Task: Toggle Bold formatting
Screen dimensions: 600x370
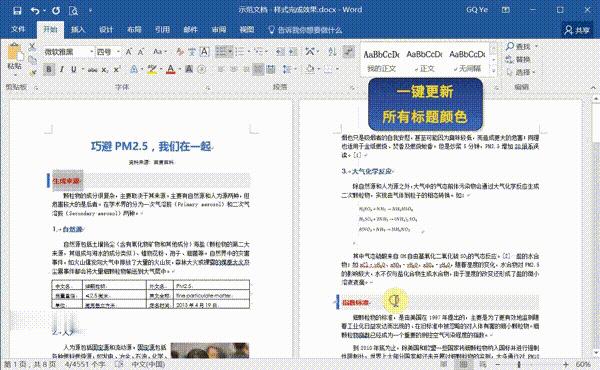Action: (49, 70)
